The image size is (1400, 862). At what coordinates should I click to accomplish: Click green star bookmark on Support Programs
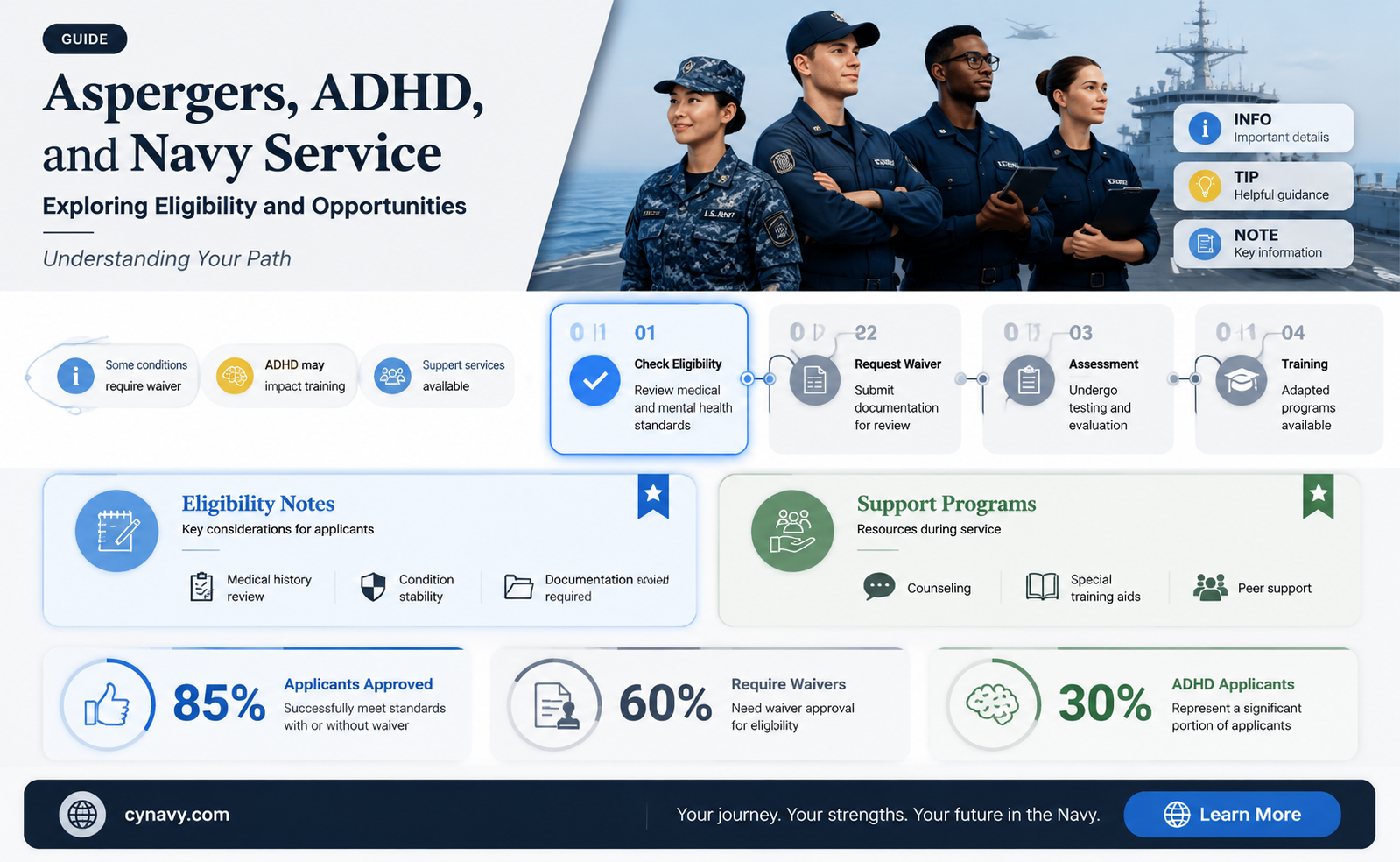[x=1319, y=496]
